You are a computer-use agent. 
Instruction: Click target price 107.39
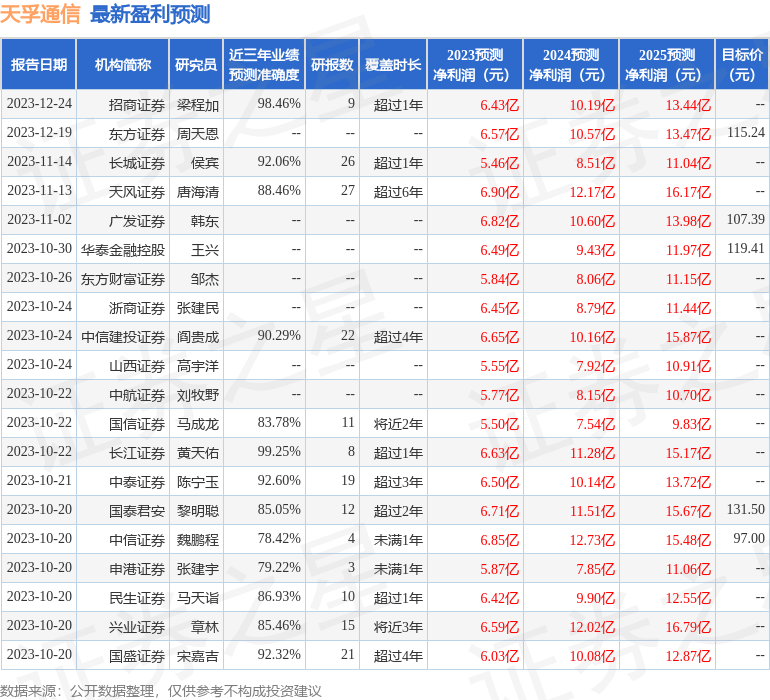(746, 220)
